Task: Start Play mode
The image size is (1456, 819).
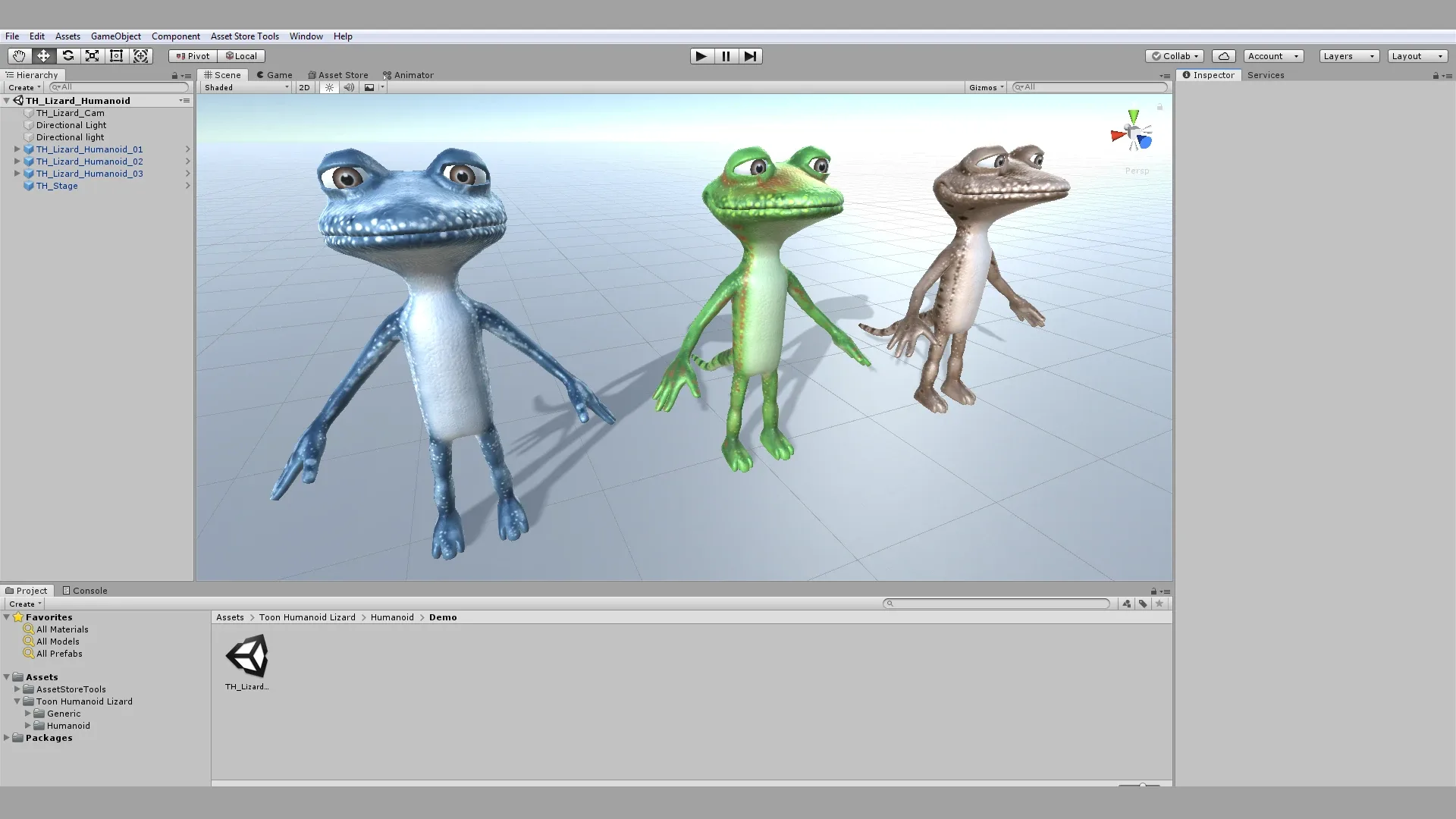Action: [x=701, y=56]
